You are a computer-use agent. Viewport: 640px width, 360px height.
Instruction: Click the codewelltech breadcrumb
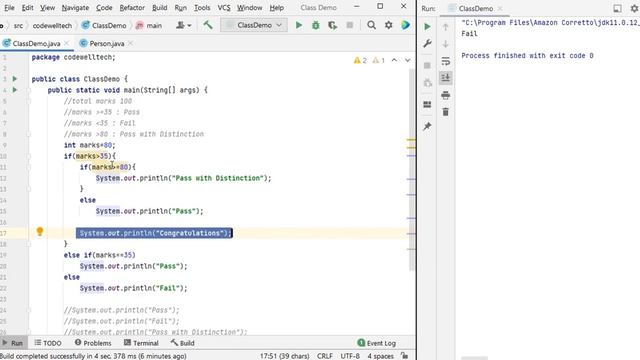pyautogui.click(x=52, y=25)
